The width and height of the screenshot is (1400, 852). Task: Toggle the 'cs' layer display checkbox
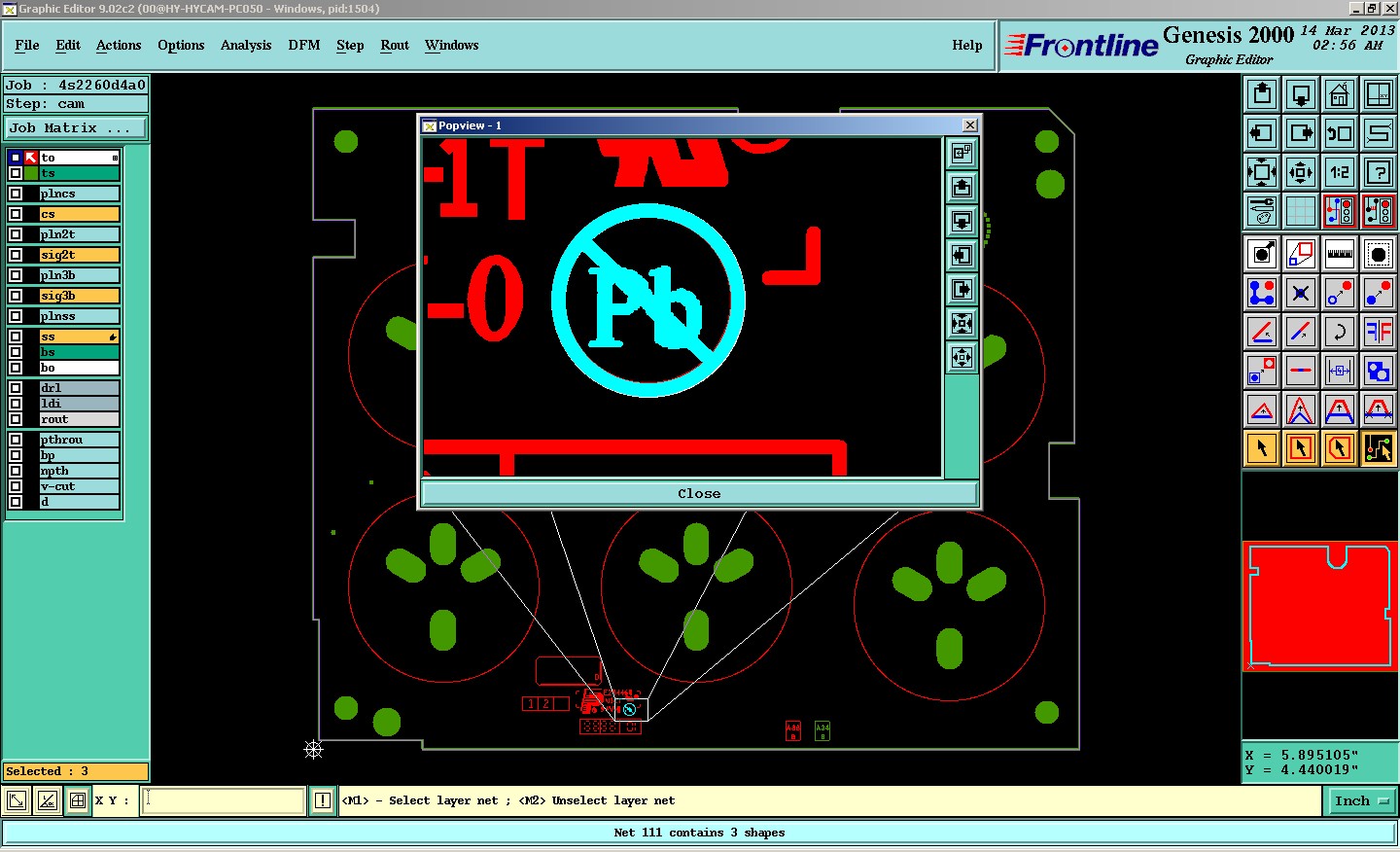[16, 214]
